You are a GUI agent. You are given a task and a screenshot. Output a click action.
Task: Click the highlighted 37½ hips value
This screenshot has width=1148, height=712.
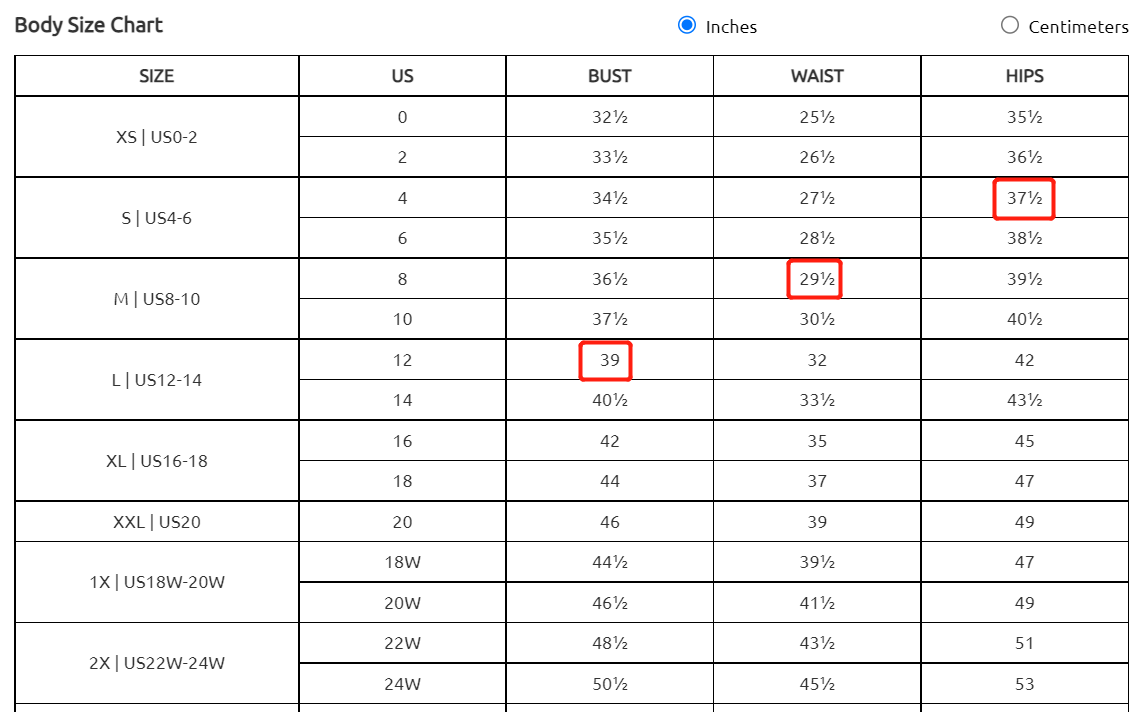click(1024, 198)
